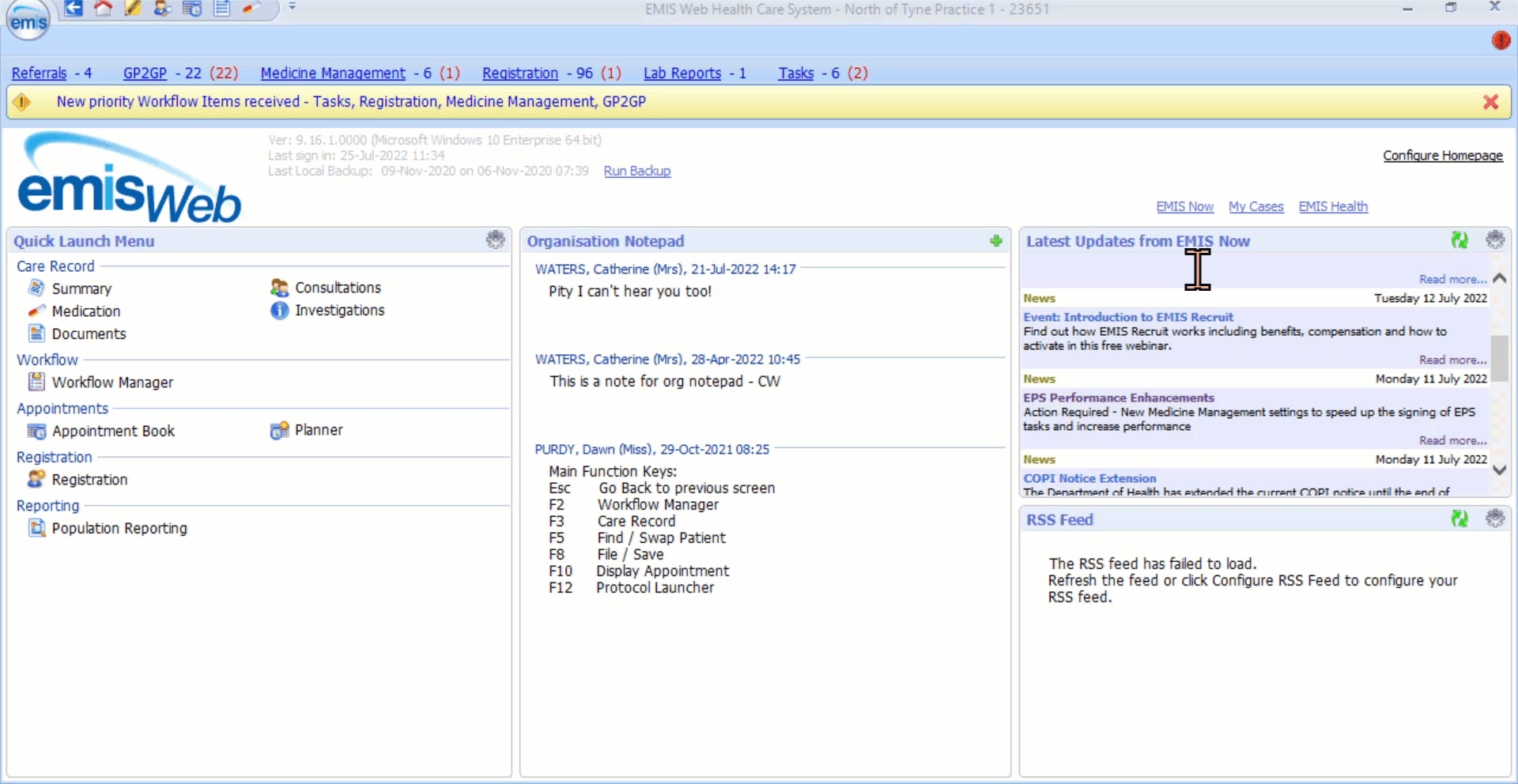Image resolution: width=1518 pixels, height=784 pixels.
Task: Open Referrals workflow link
Action: [x=39, y=73]
